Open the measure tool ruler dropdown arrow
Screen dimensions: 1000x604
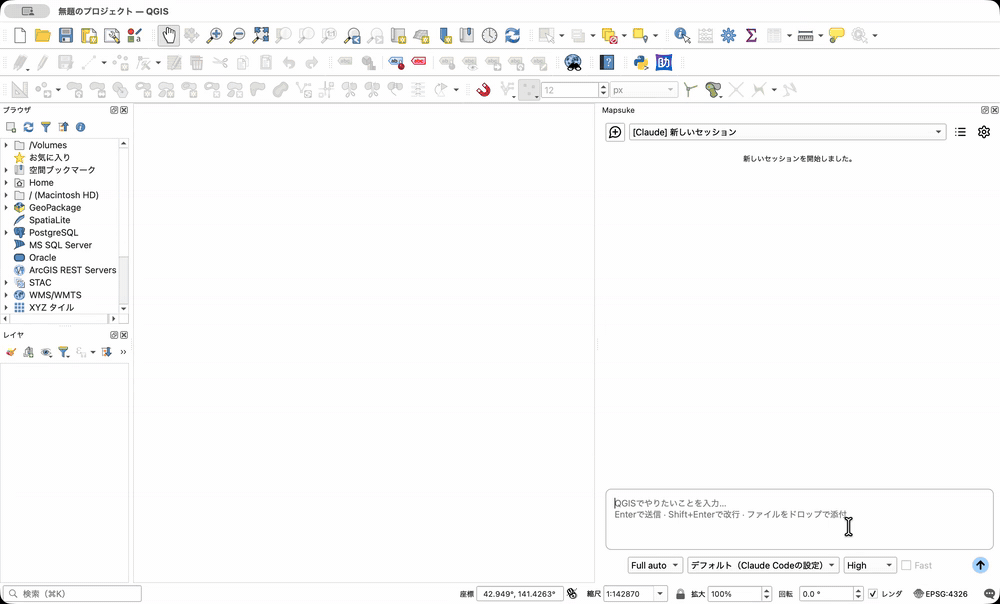pyautogui.click(x=820, y=36)
